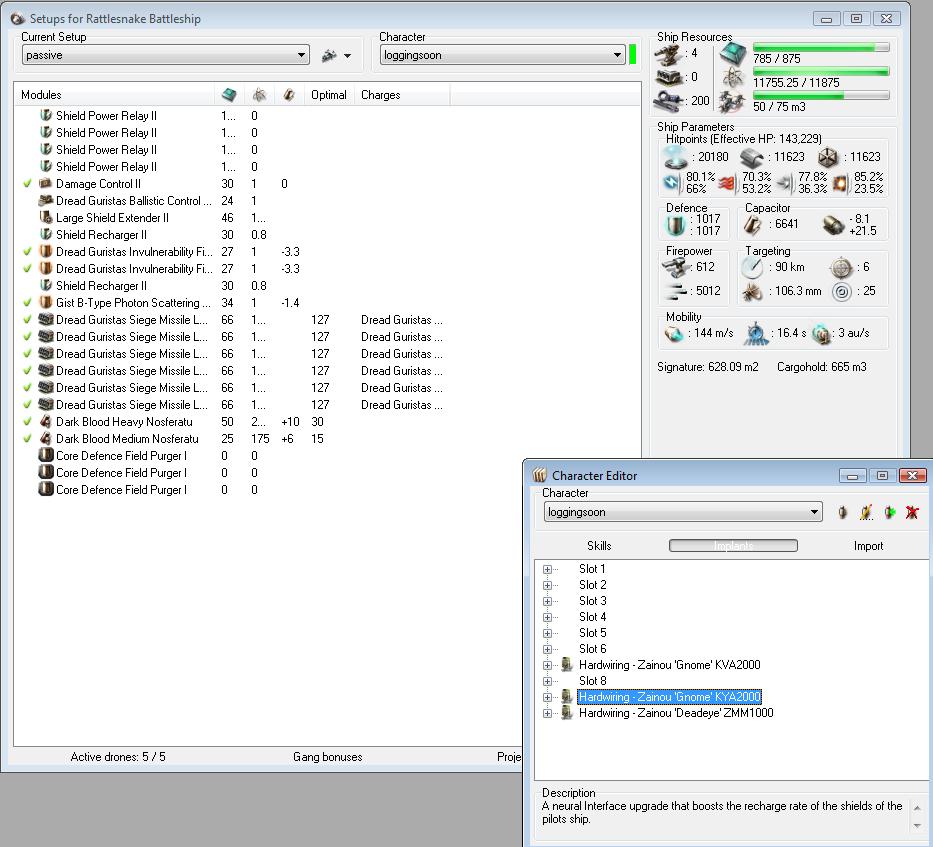
Task: Toggle Dark Blood Heavy Nosferatu active checkmark
Action: 28,422
